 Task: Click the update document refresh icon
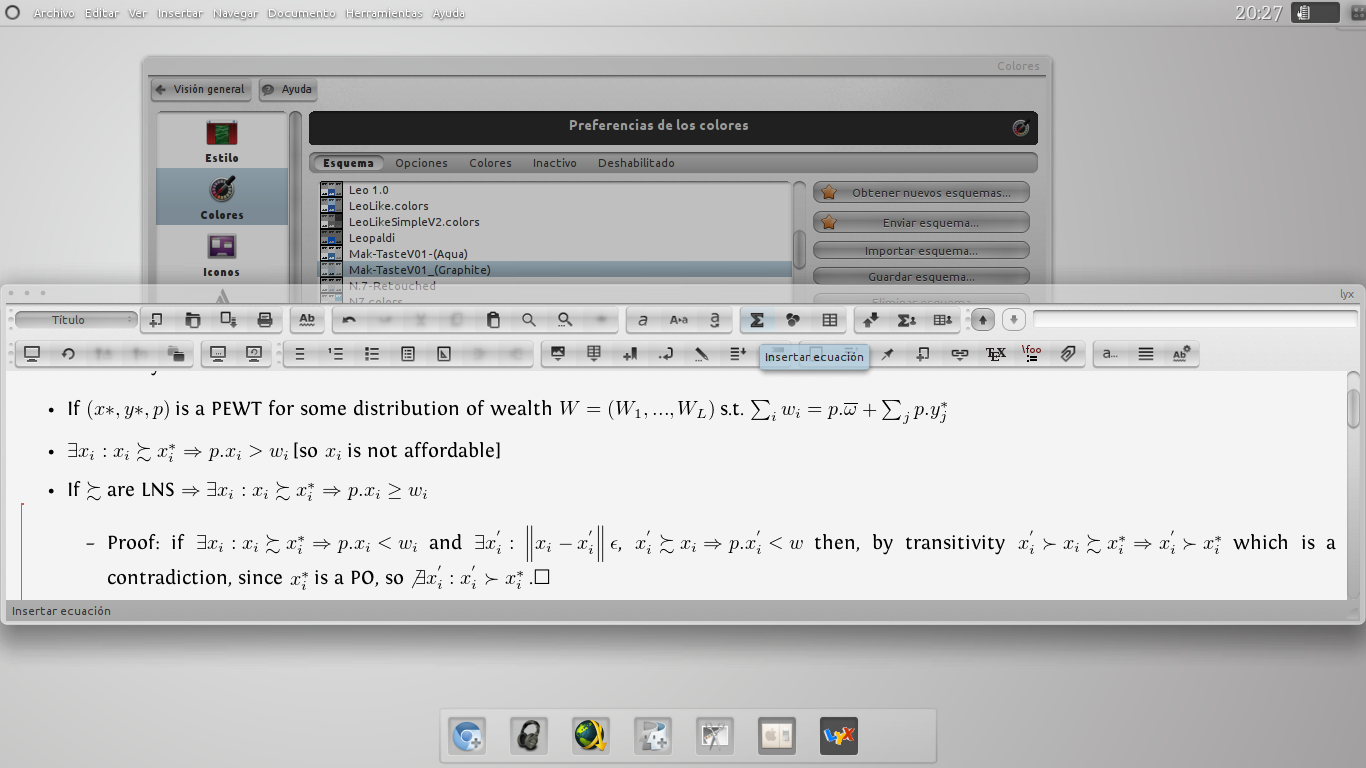[68, 353]
